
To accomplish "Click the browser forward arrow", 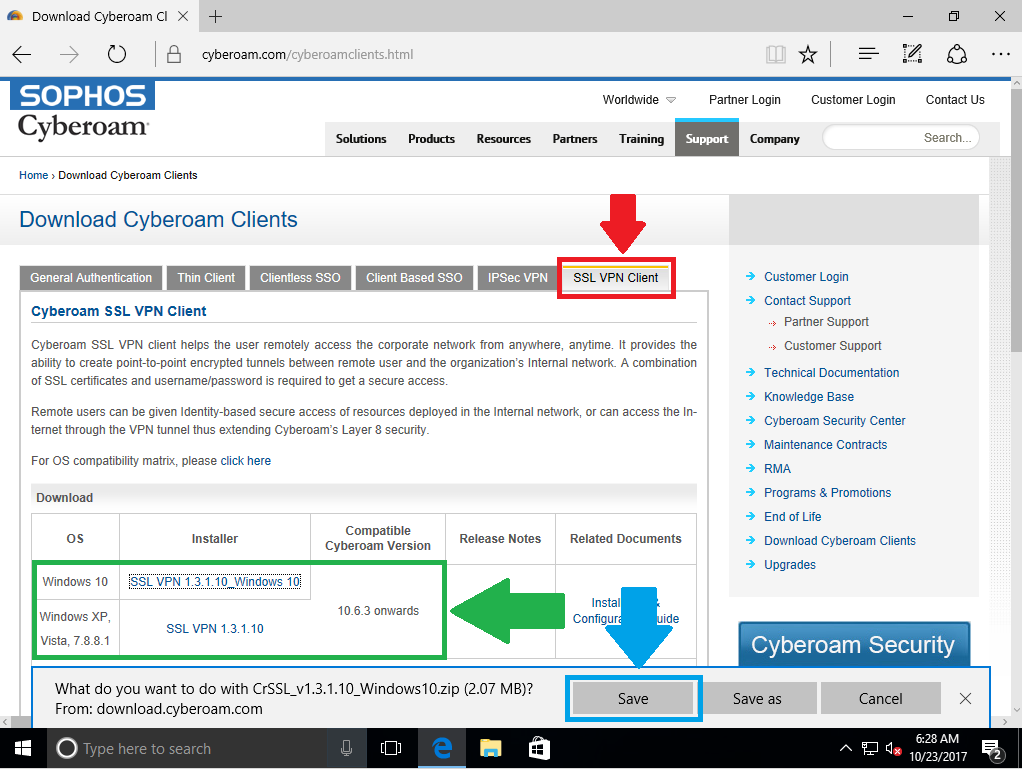I will point(69,55).
